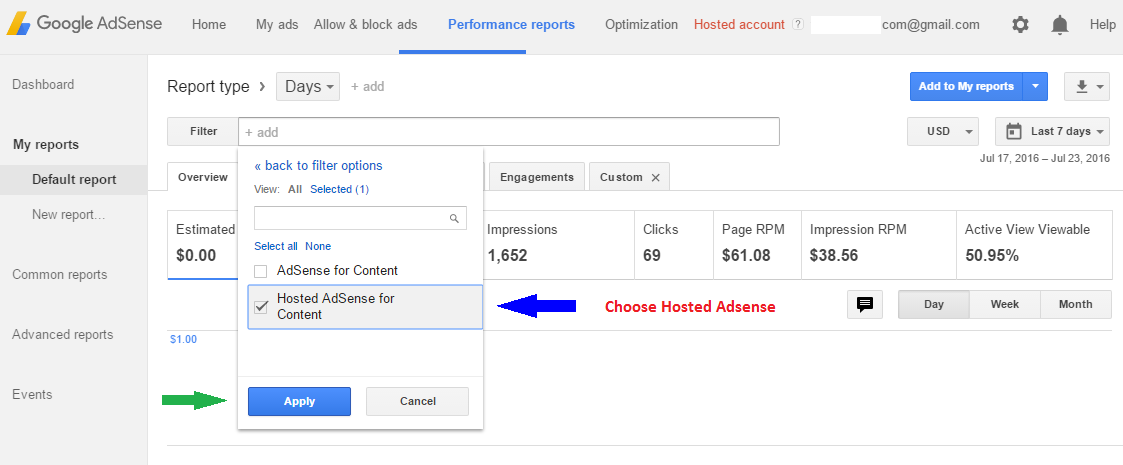Open My reports in the sidebar
This screenshot has width=1123, height=465.
46,145
